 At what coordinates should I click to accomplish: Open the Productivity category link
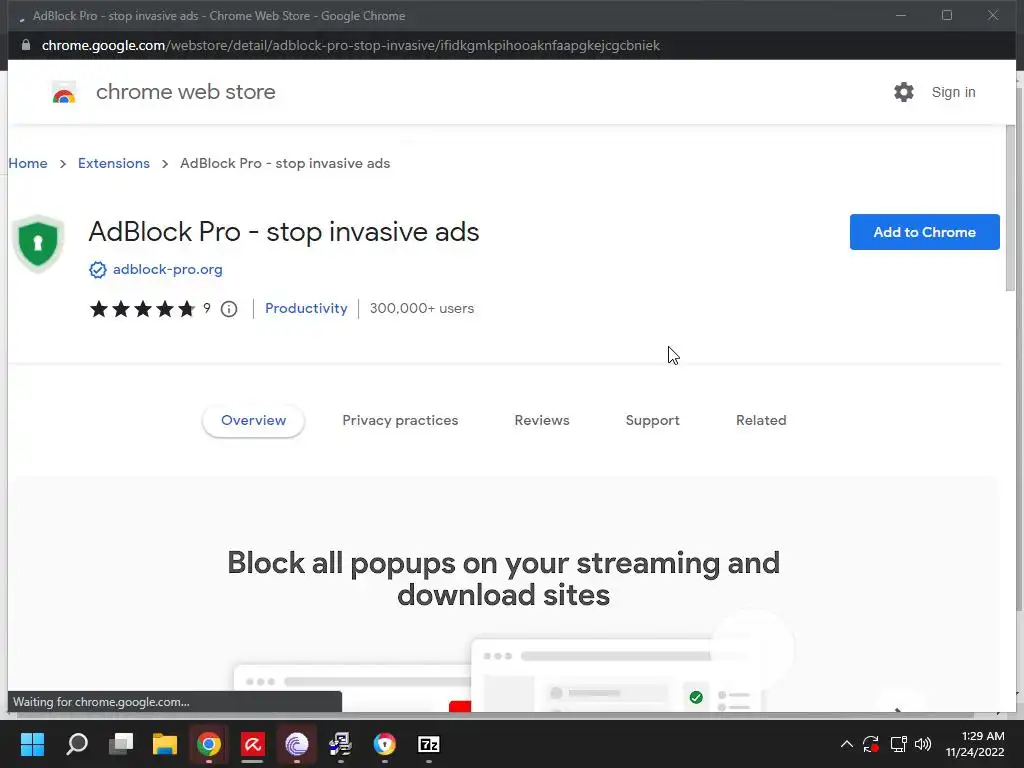click(306, 308)
